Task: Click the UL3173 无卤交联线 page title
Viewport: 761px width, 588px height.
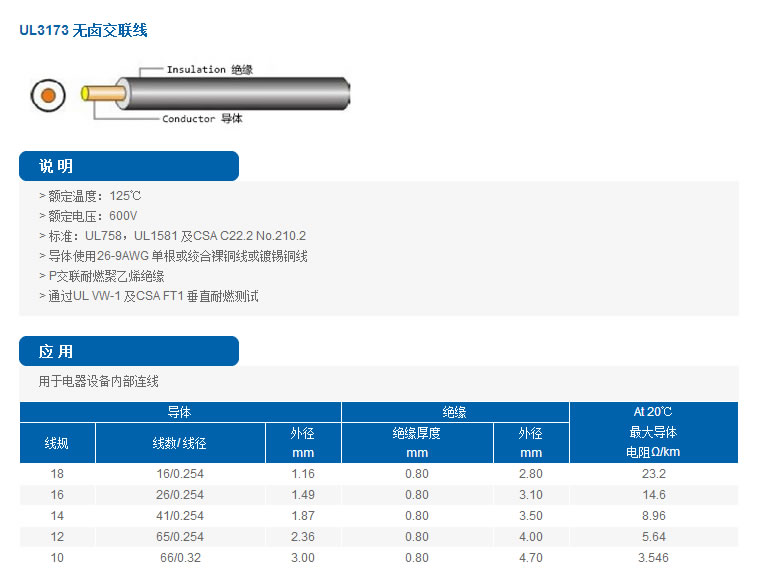Action: coord(84,31)
